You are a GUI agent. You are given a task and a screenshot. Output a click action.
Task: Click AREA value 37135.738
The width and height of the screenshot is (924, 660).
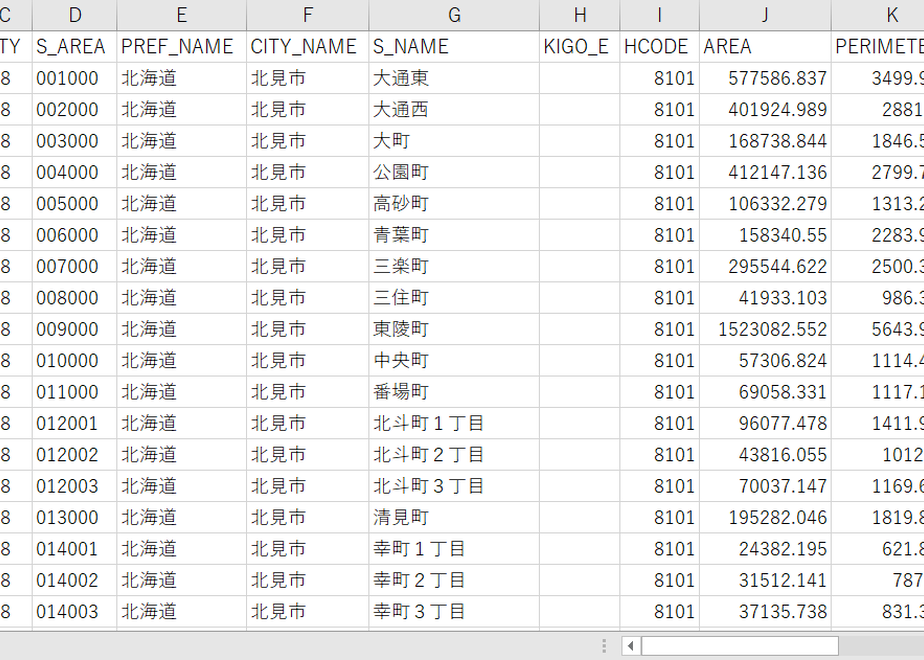coord(765,612)
